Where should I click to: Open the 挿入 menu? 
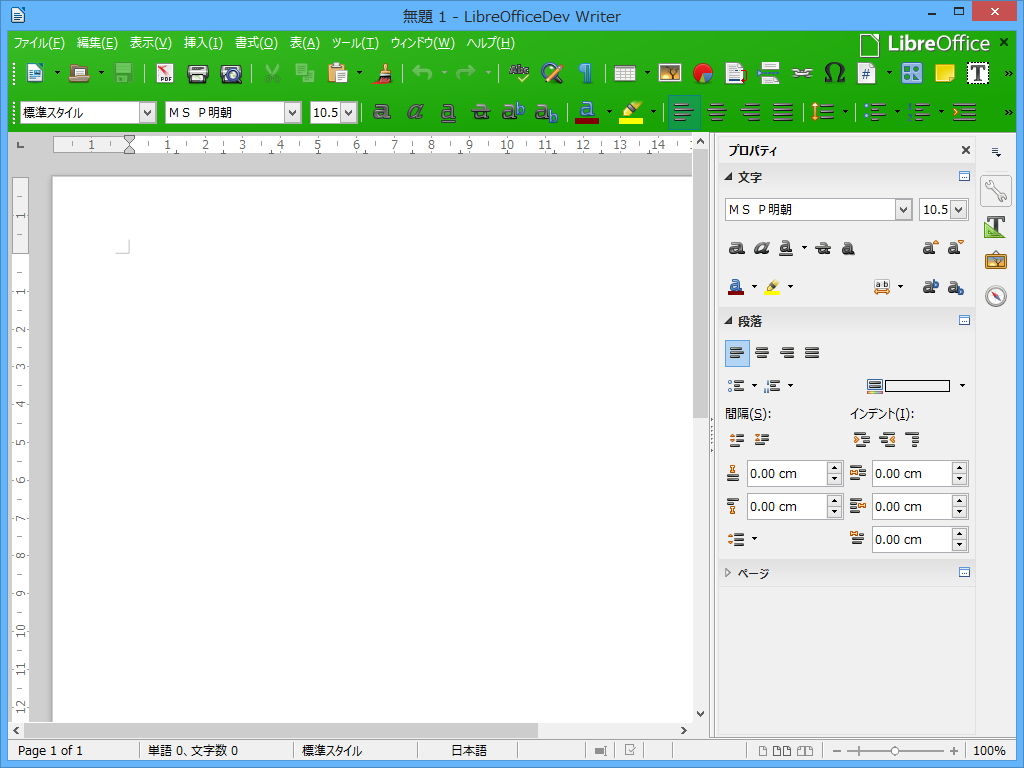pos(203,43)
